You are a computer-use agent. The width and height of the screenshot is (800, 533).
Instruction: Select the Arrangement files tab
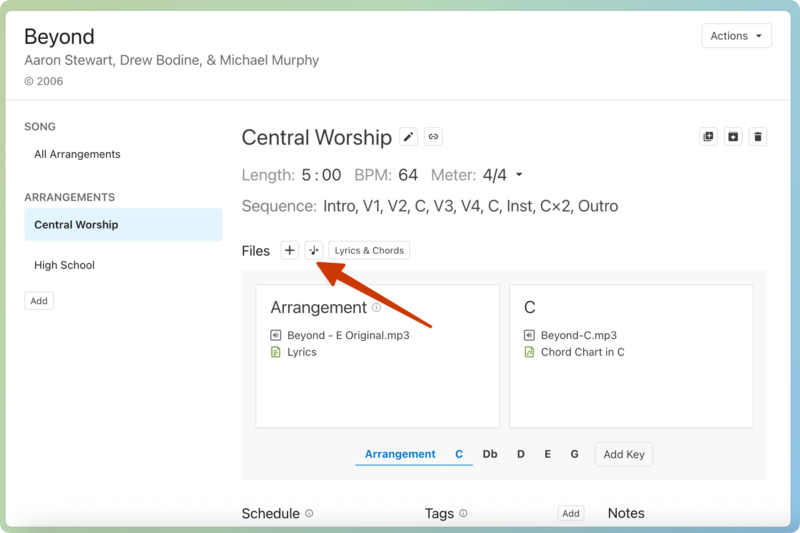click(400, 454)
